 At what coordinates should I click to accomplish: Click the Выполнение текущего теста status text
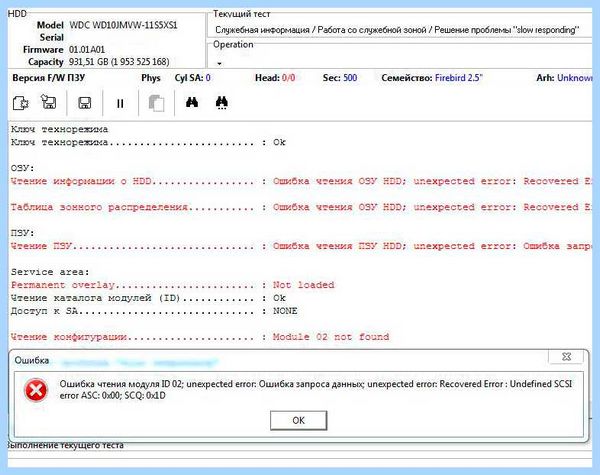pos(65,446)
